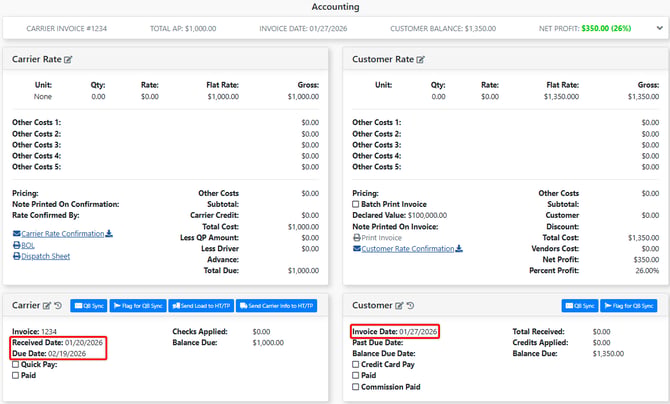Click Carrier QB Sync button
The height and width of the screenshot is (404, 670).
(x=89, y=306)
